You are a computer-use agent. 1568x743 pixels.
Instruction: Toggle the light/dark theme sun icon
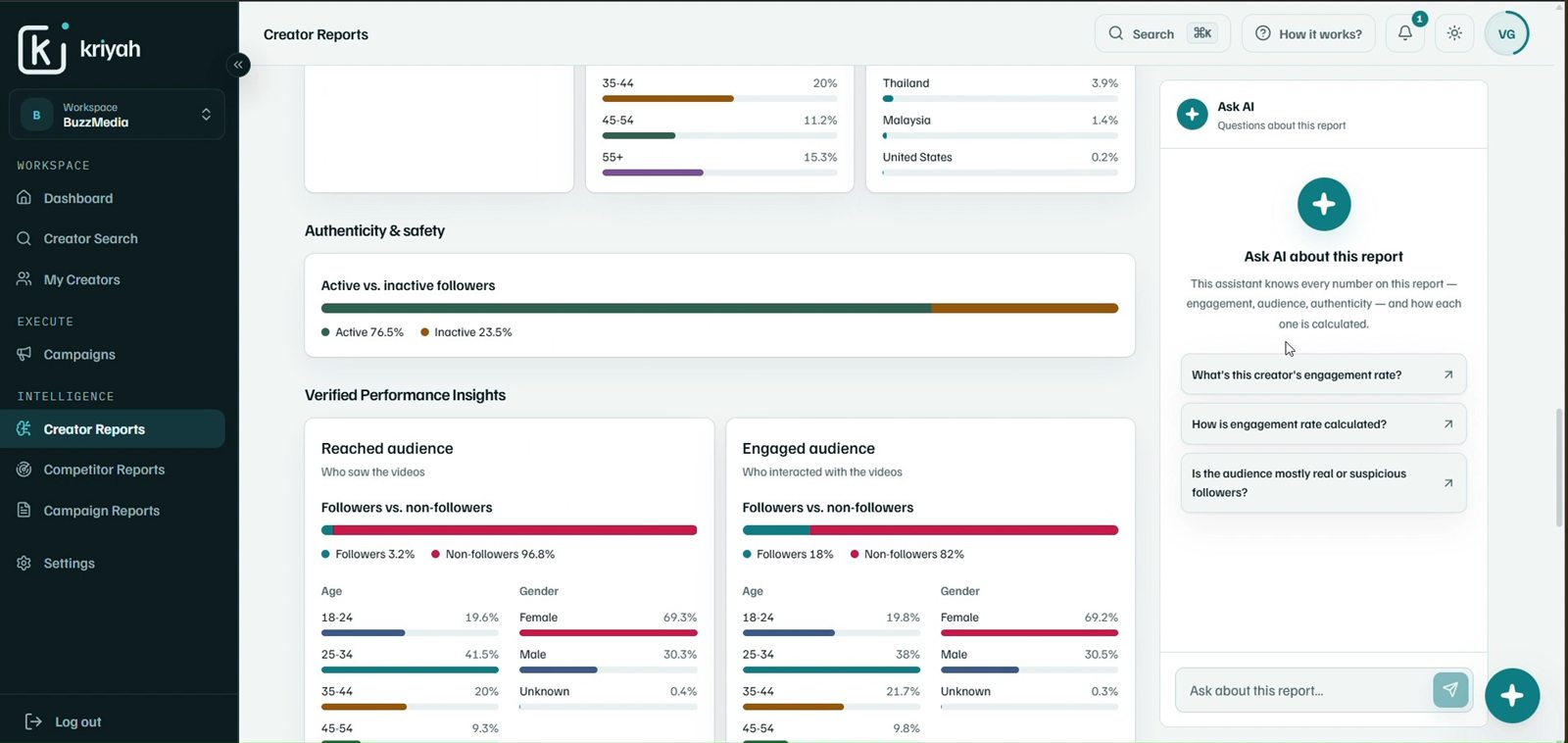[1454, 33]
